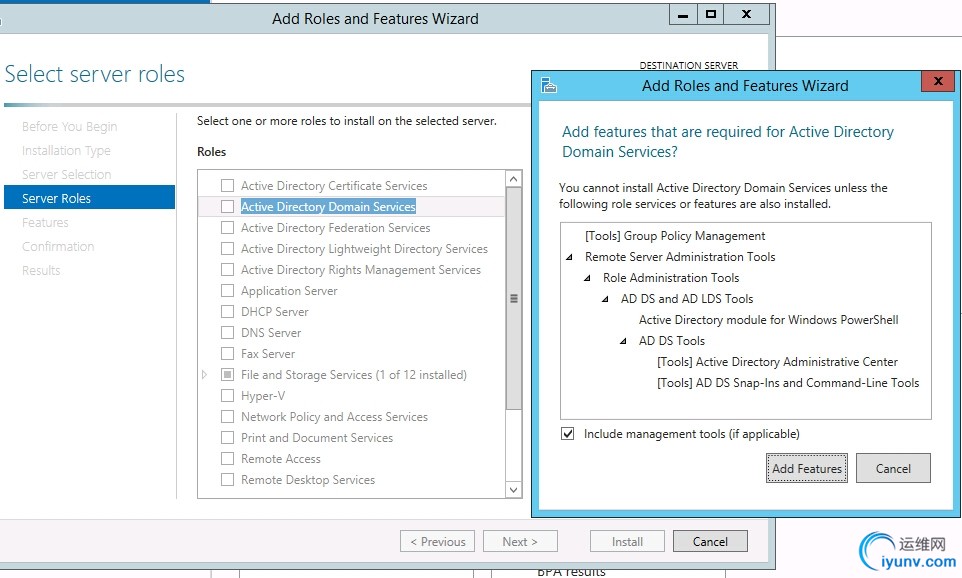Screen dimensions: 962x578
Task: Click the wizard icon in the dialog title bar
Action: (x=548, y=85)
